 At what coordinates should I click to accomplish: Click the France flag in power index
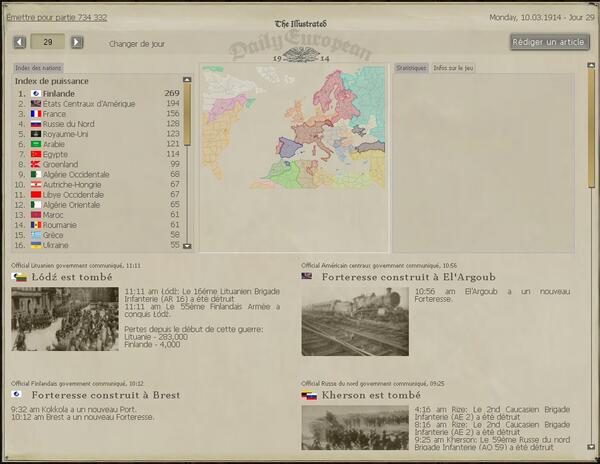36,114
